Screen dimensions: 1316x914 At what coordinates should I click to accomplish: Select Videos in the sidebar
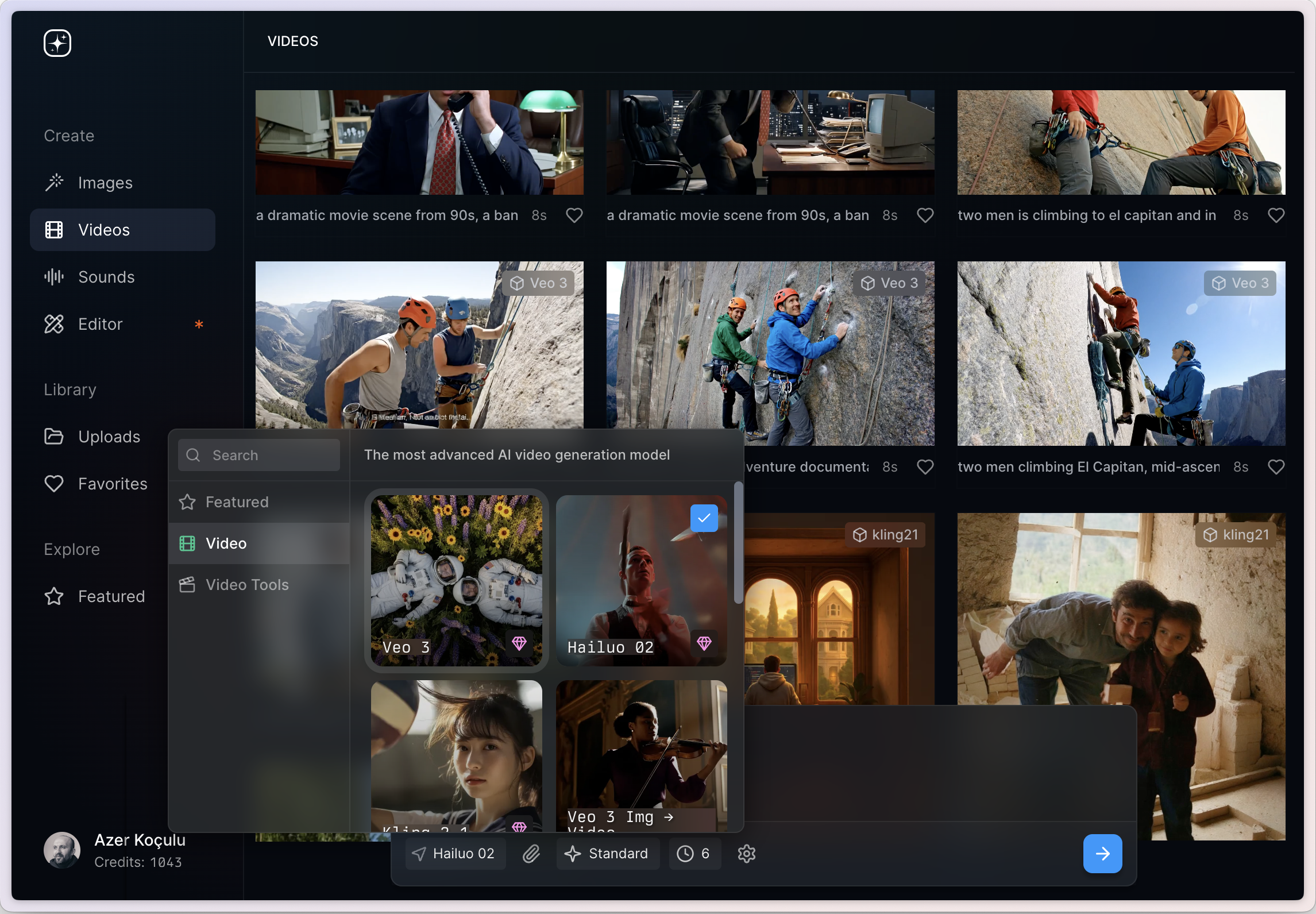coord(122,230)
